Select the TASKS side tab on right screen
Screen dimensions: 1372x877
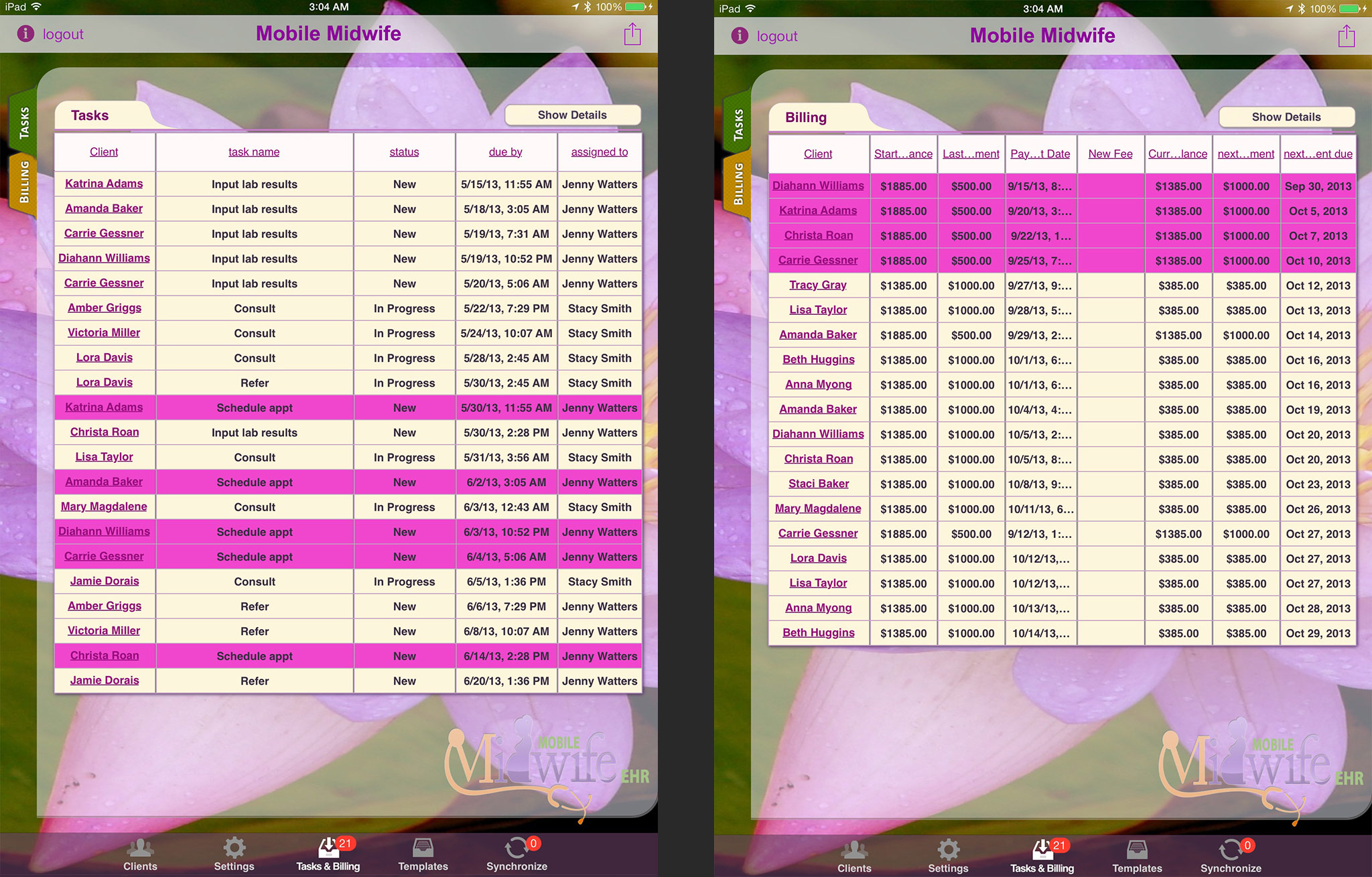[x=738, y=124]
